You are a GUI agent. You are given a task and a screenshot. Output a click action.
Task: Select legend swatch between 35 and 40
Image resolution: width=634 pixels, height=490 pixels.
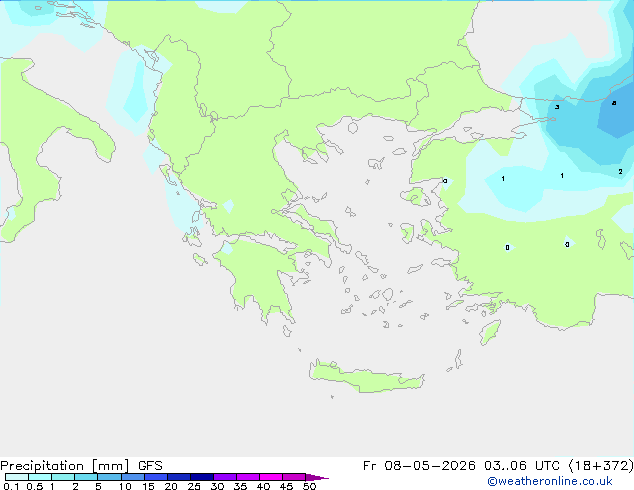[x=247, y=477]
